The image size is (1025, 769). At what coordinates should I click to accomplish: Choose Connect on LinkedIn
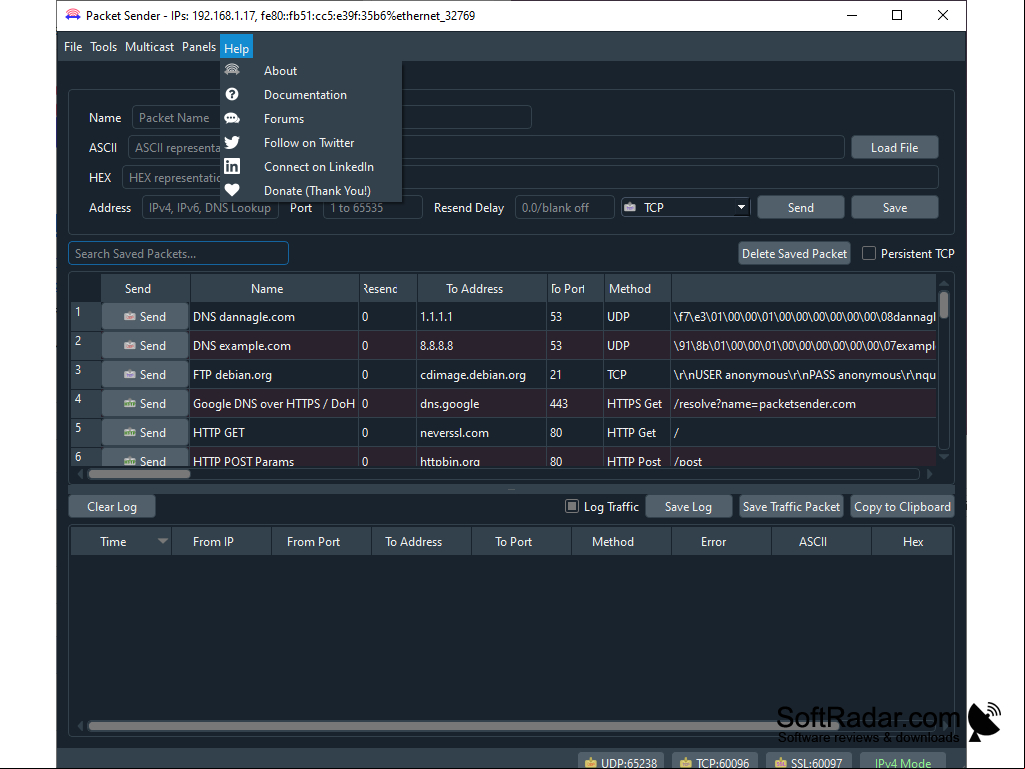(x=311, y=167)
